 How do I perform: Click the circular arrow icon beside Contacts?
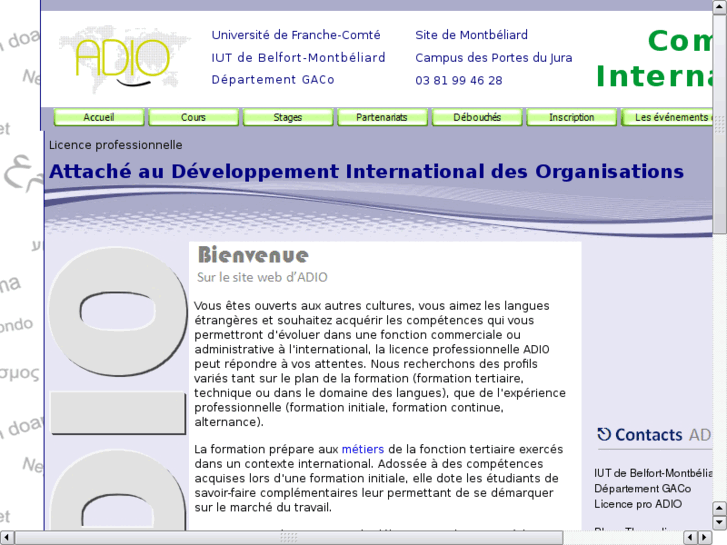click(x=604, y=434)
